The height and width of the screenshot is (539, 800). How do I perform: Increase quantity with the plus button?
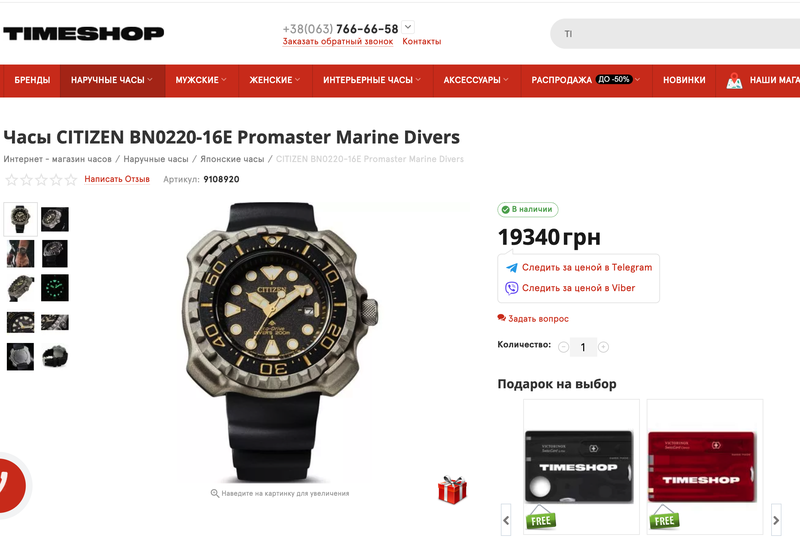click(x=603, y=347)
